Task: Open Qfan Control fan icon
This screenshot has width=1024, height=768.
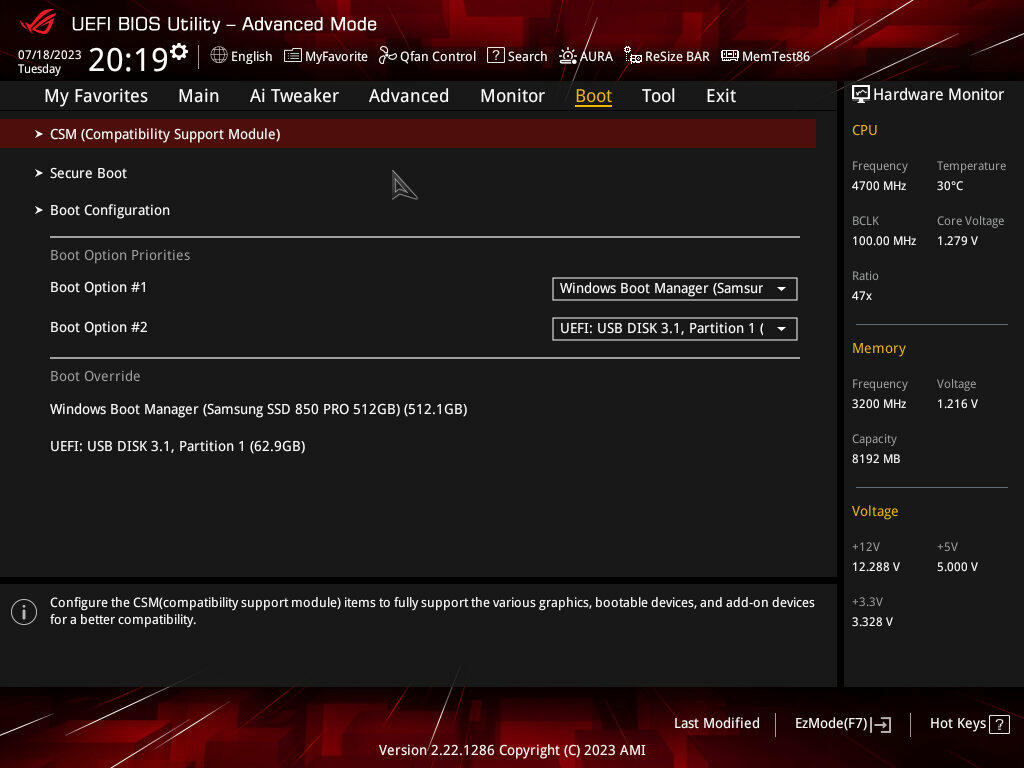Action: pyautogui.click(x=387, y=56)
